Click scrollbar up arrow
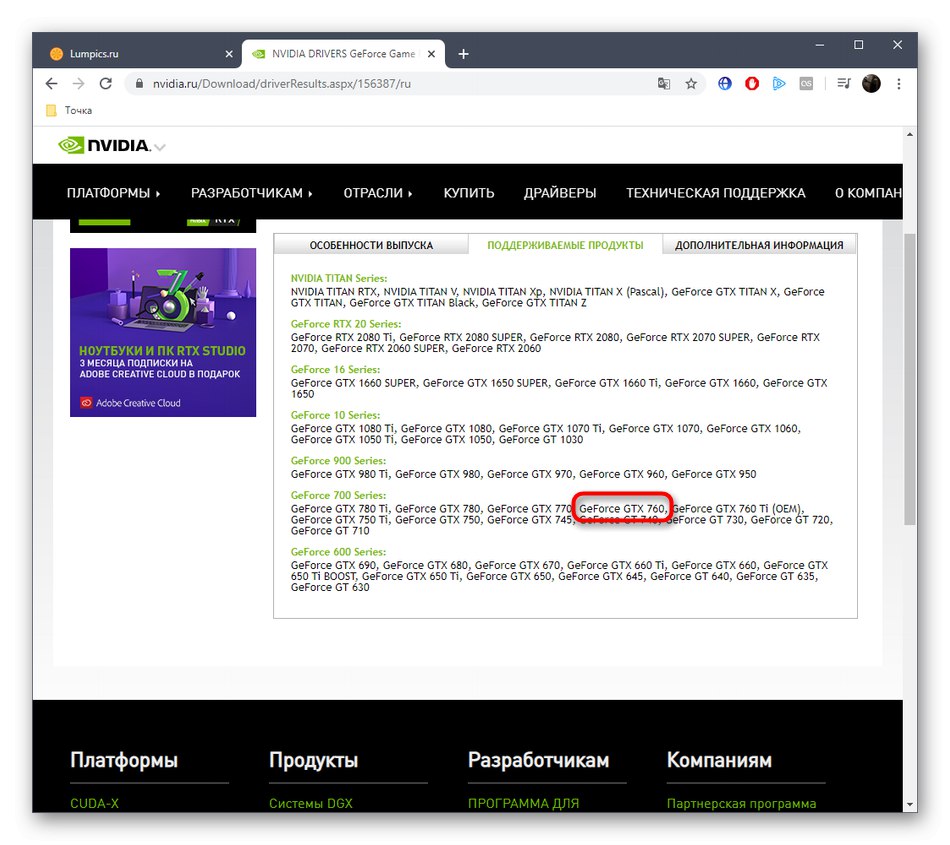Screen dimensions: 950x845 click(909, 134)
